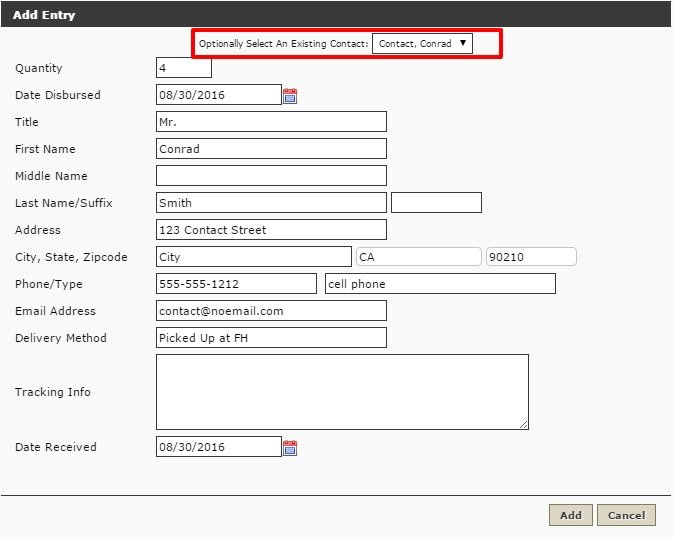
Task: Click the State field containing CA
Action: (x=418, y=257)
